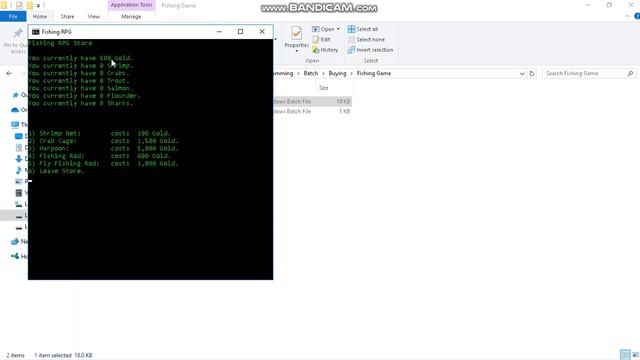Click the OneDrive cloud icon in sidebar

coord(15,110)
